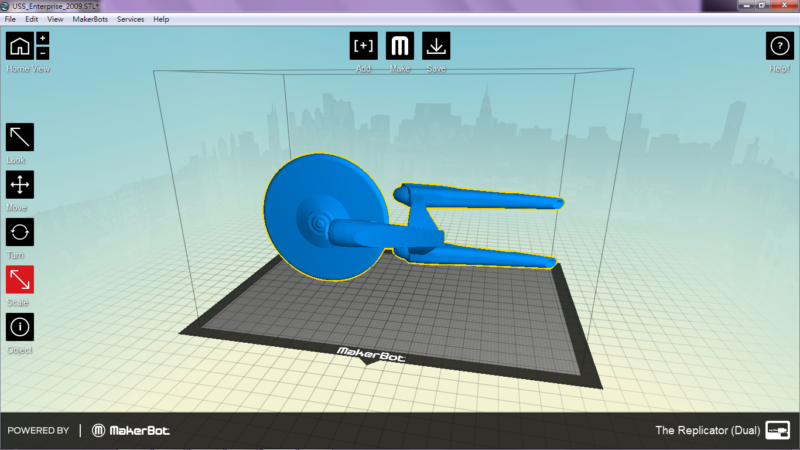Image resolution: width=800 pixels, height=450 pixels.
Task: Open the Edit menu
Action: click(x=32, y=19)
